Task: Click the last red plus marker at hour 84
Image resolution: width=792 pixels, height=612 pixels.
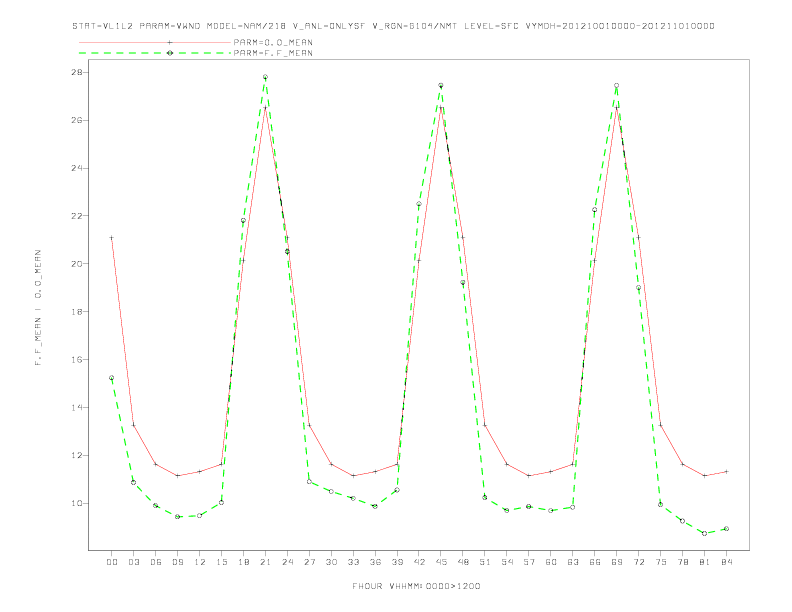Action: coord(726,472)
